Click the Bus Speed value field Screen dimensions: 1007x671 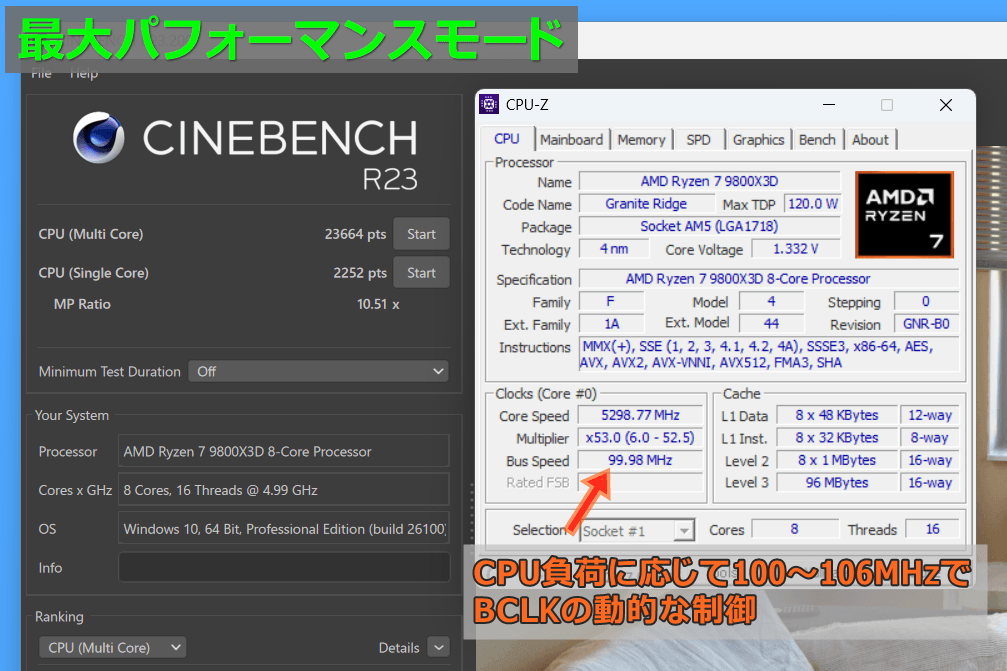tap(640, 460)
